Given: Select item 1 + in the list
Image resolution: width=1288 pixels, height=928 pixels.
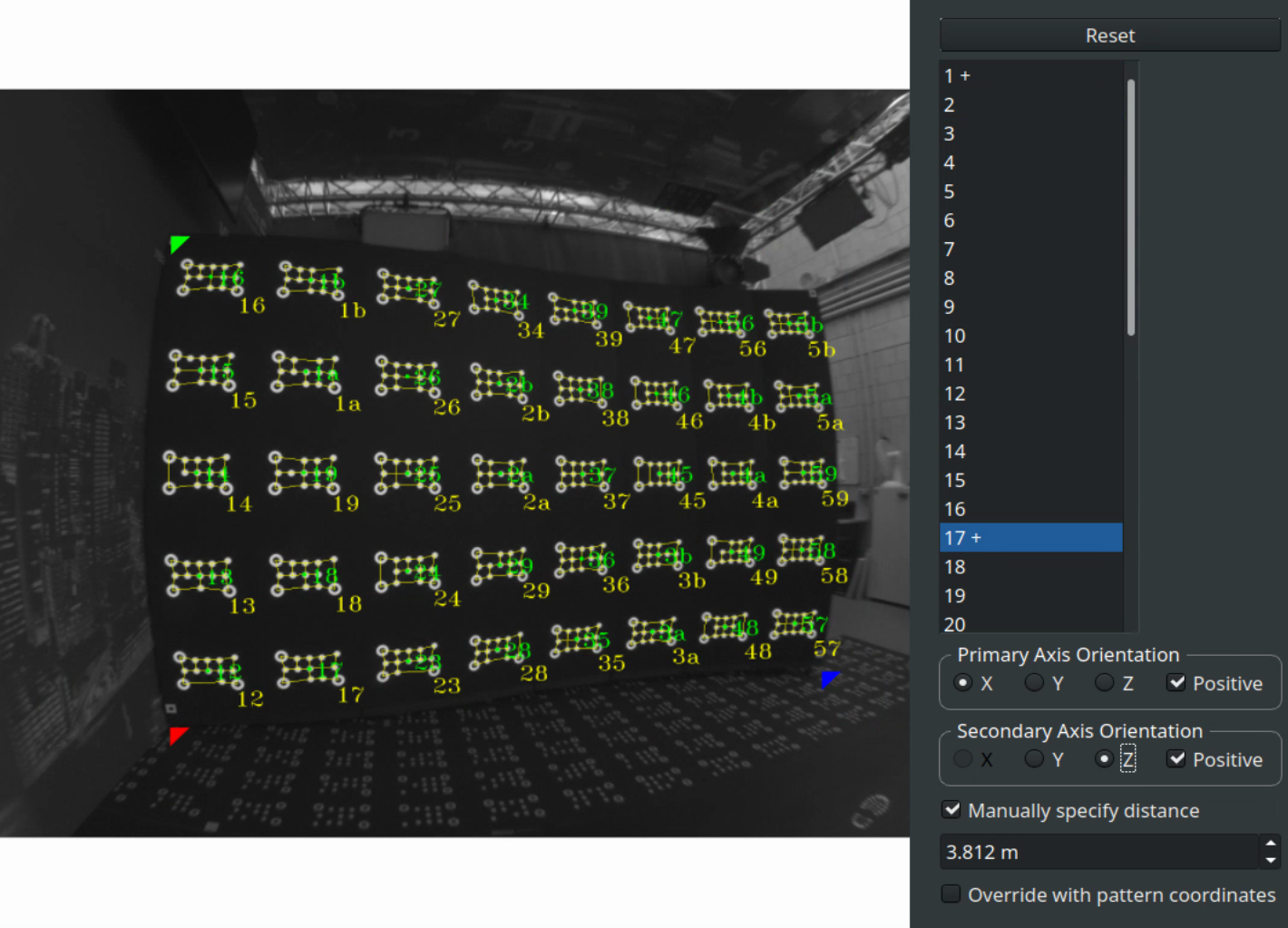Looking at the screenshot, I should [1030, 76].
